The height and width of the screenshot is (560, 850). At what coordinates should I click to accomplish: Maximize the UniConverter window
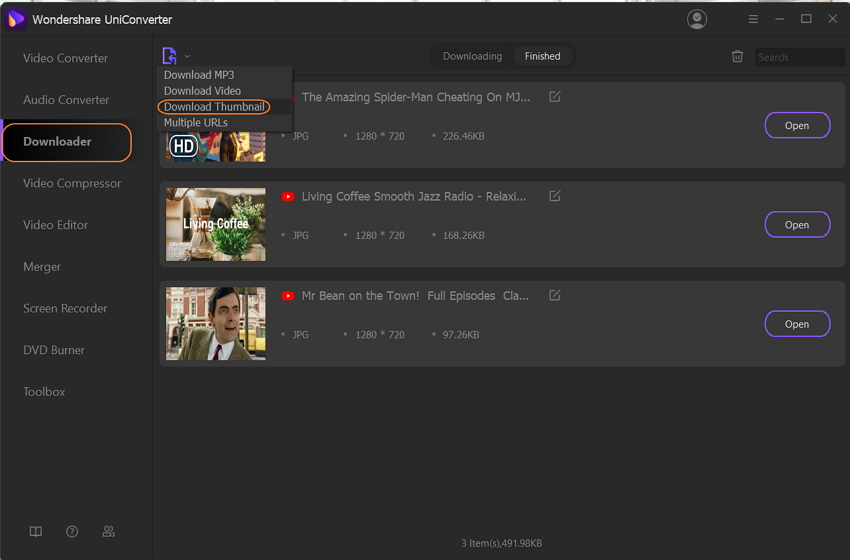(806, 19)
